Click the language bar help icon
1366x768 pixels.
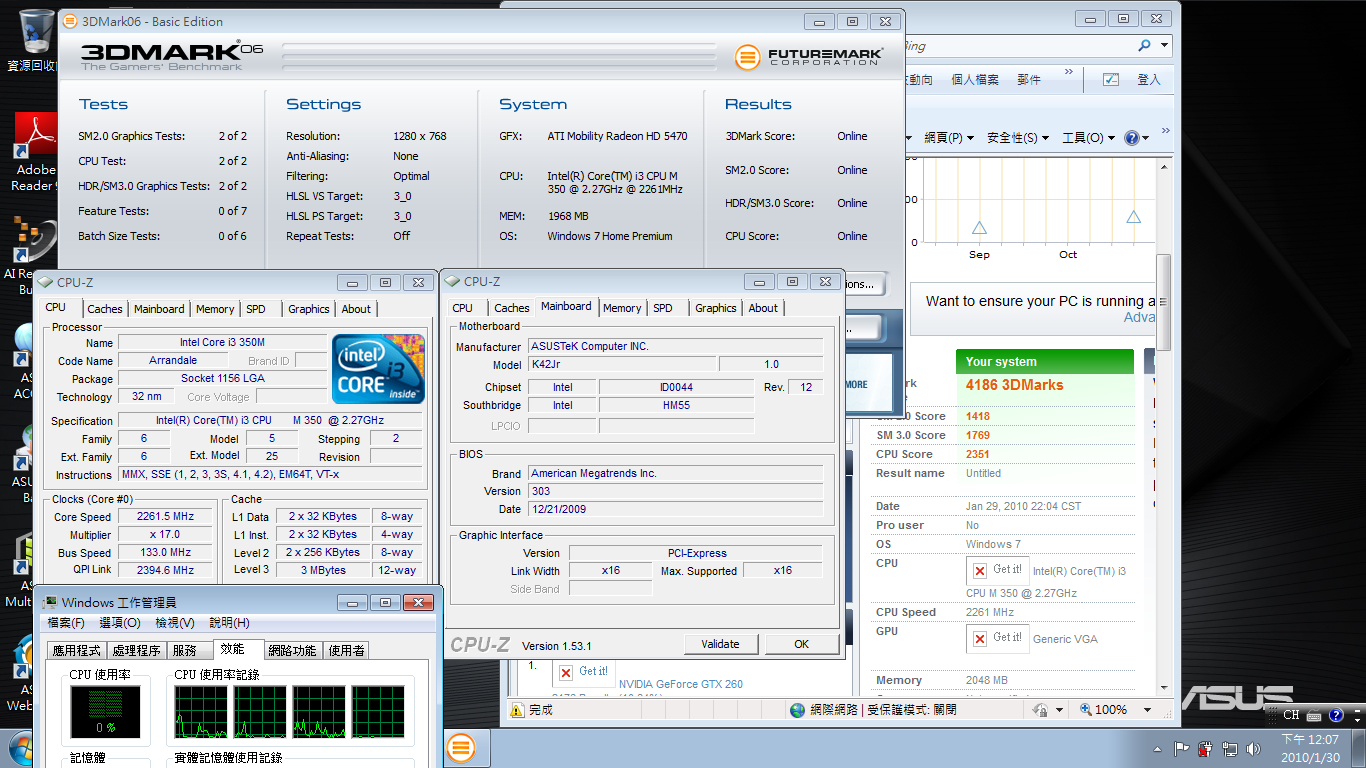click(x=1335, y=715)
